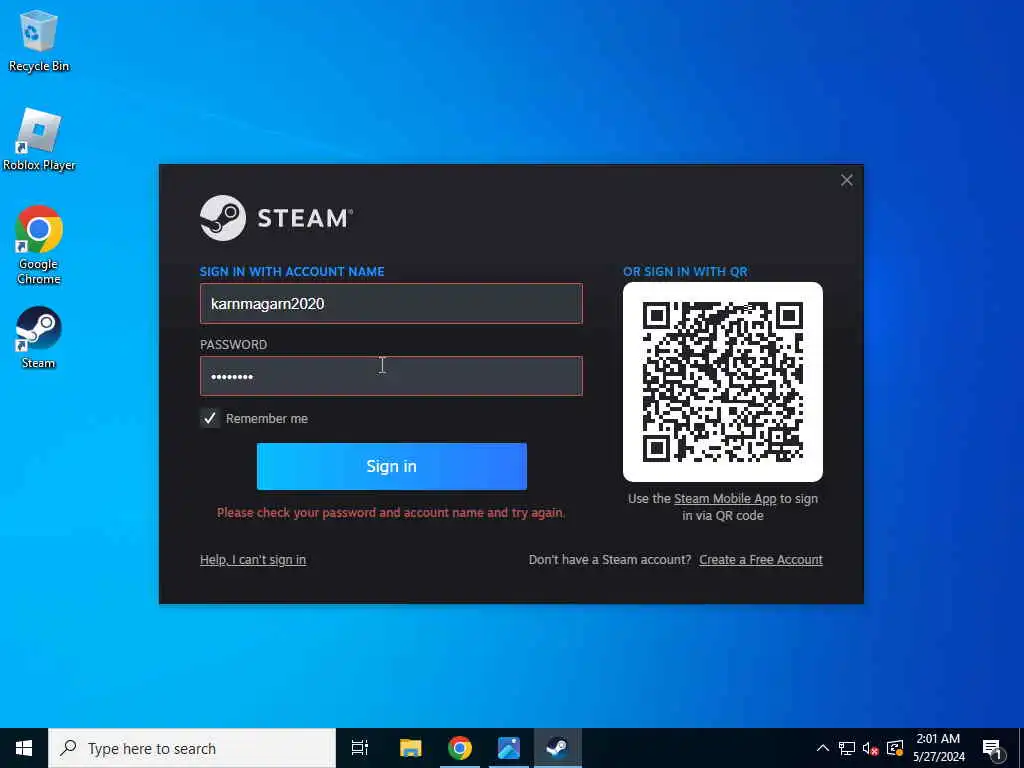The width and height of the screenshot is (1024, 768).
Task: Open the clock showing 2:01 AM
Action: [x=938, y=748]
